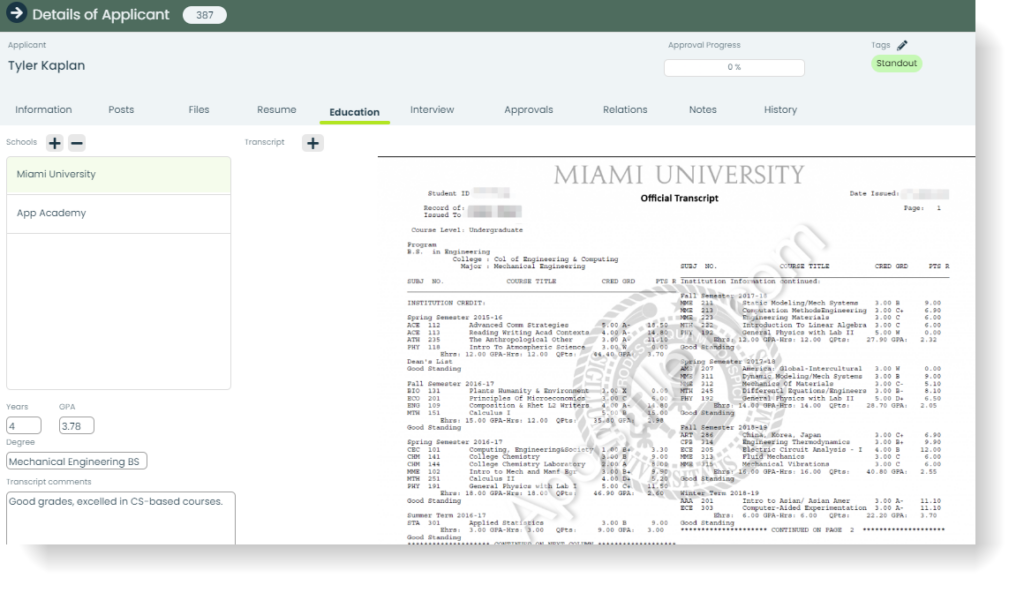Click the applicant number badge 387

tap(204, 15)
